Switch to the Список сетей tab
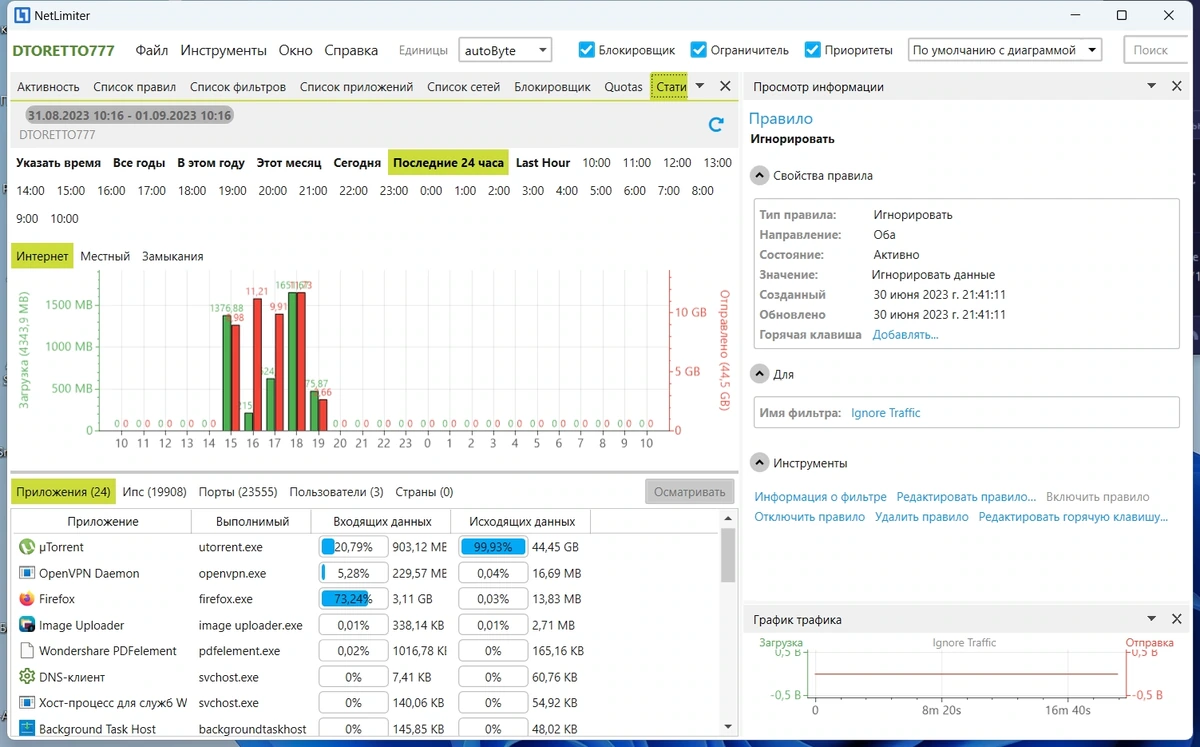Image resolution: width=1200 pixels, height=747 pixels. pos(464,87)
